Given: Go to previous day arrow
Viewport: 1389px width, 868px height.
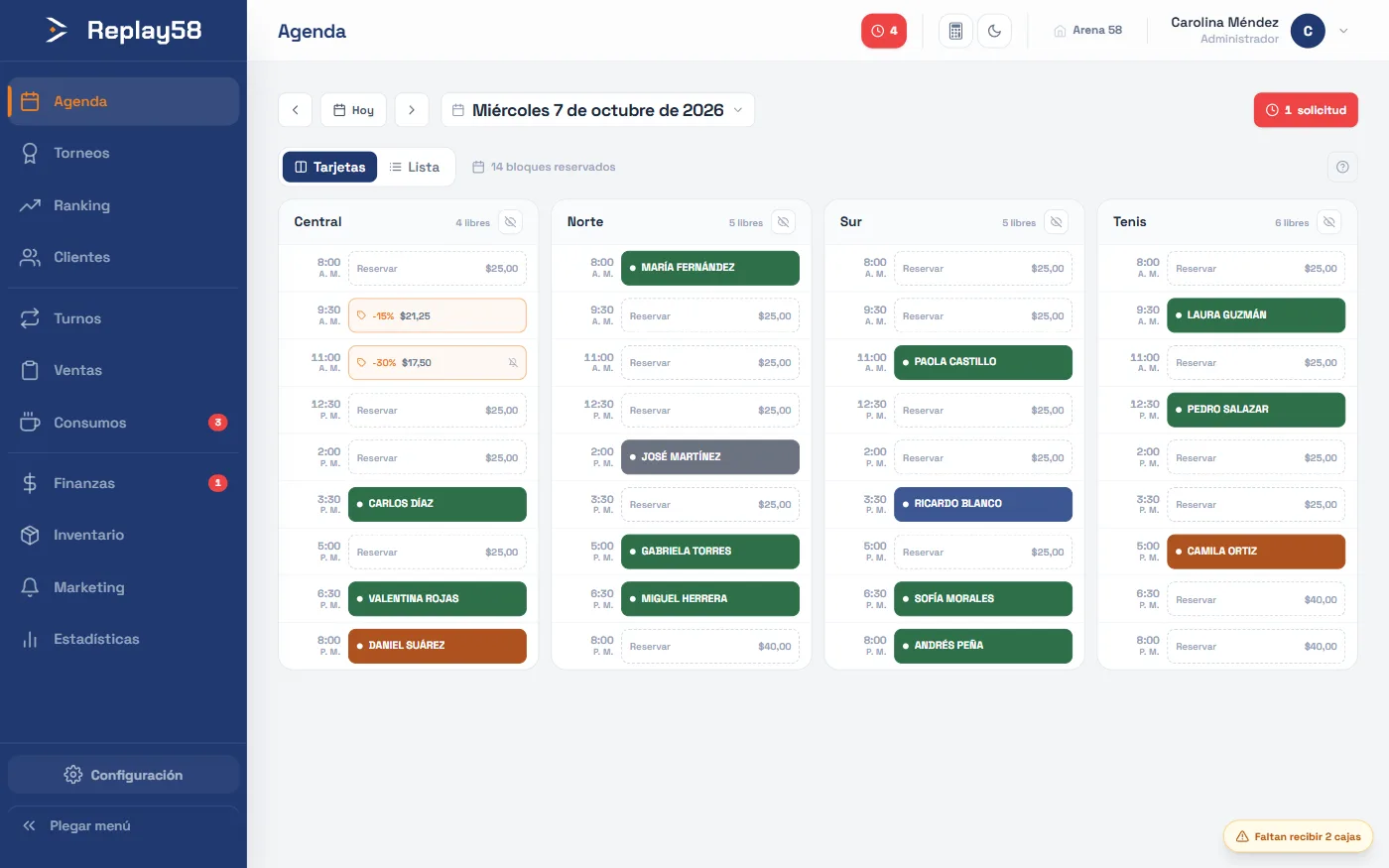Looking at the screenshot, I should 295,110.
